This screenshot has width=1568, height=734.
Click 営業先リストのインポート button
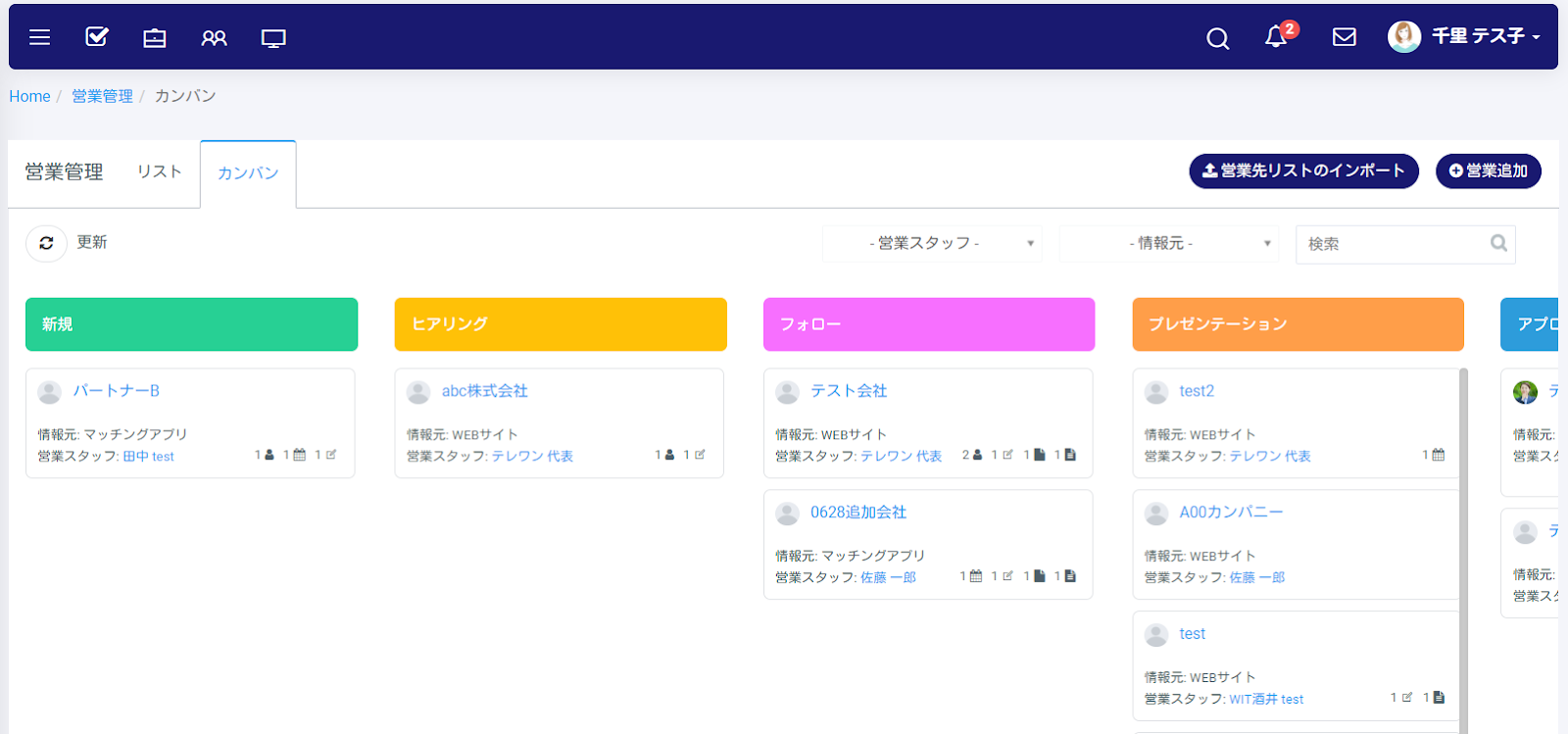coord(1303,171)
